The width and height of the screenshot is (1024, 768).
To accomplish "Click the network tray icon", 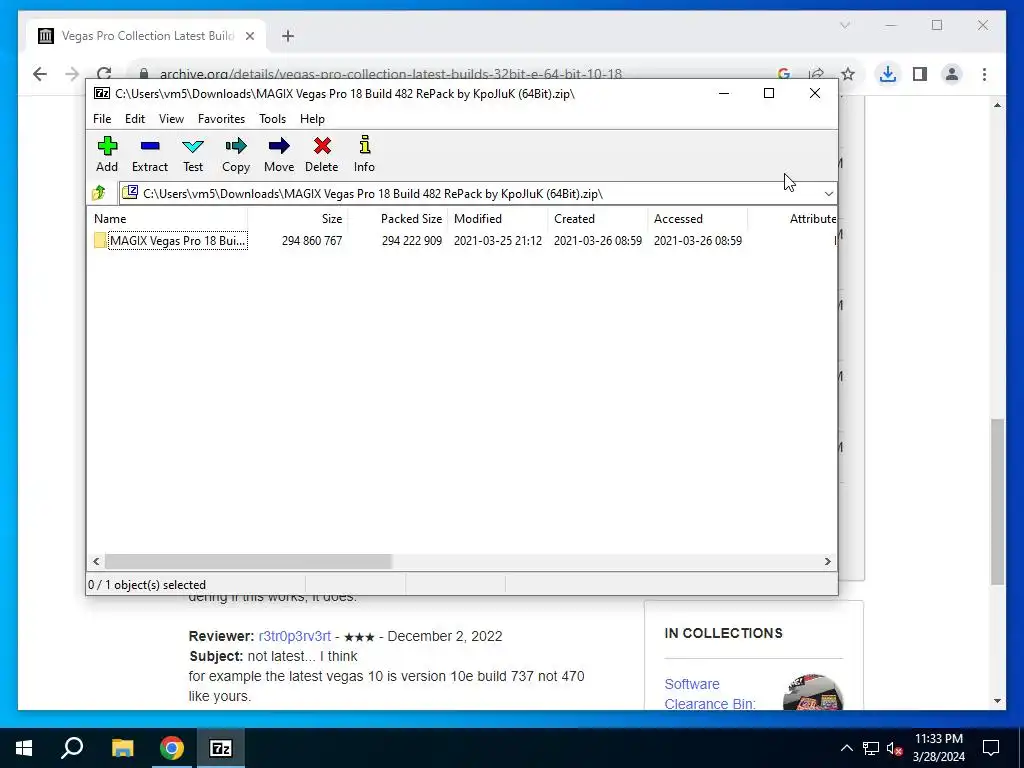I will [871, 748].
